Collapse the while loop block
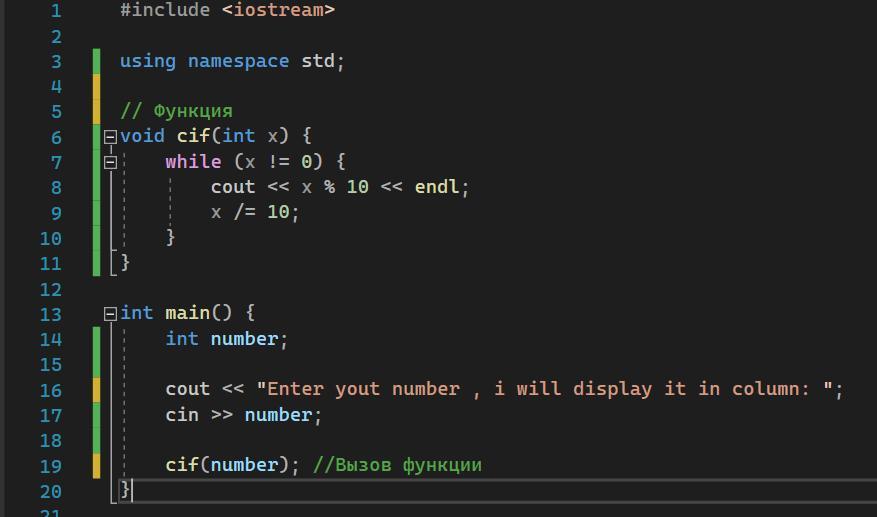 point(110,162)
